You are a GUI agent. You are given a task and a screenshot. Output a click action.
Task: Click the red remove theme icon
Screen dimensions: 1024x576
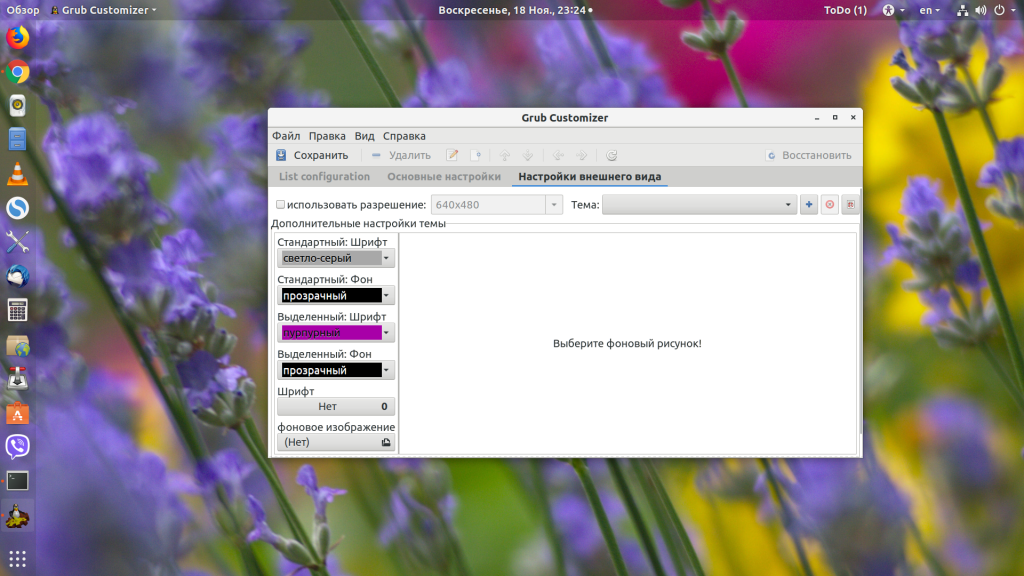coord(829,205)
